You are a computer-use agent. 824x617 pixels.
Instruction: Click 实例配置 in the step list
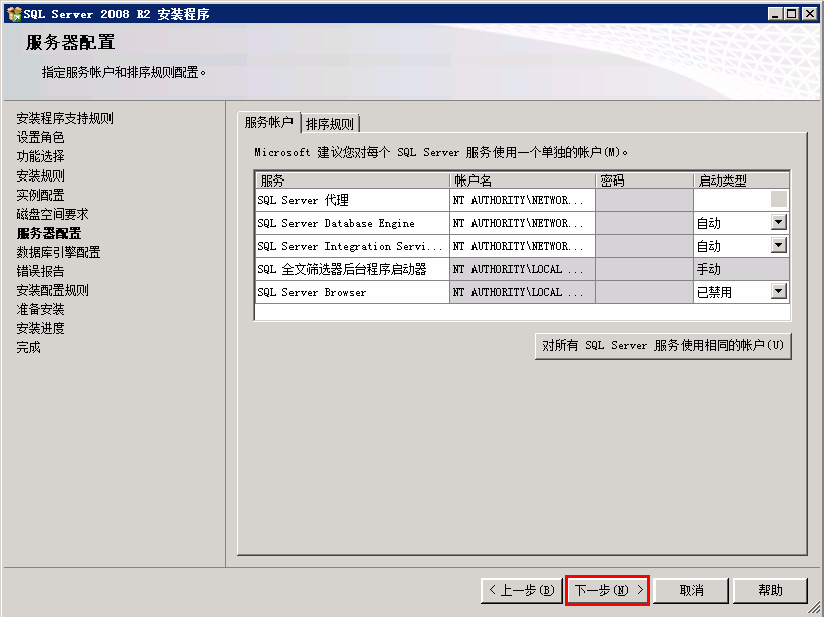pos(40,195)
